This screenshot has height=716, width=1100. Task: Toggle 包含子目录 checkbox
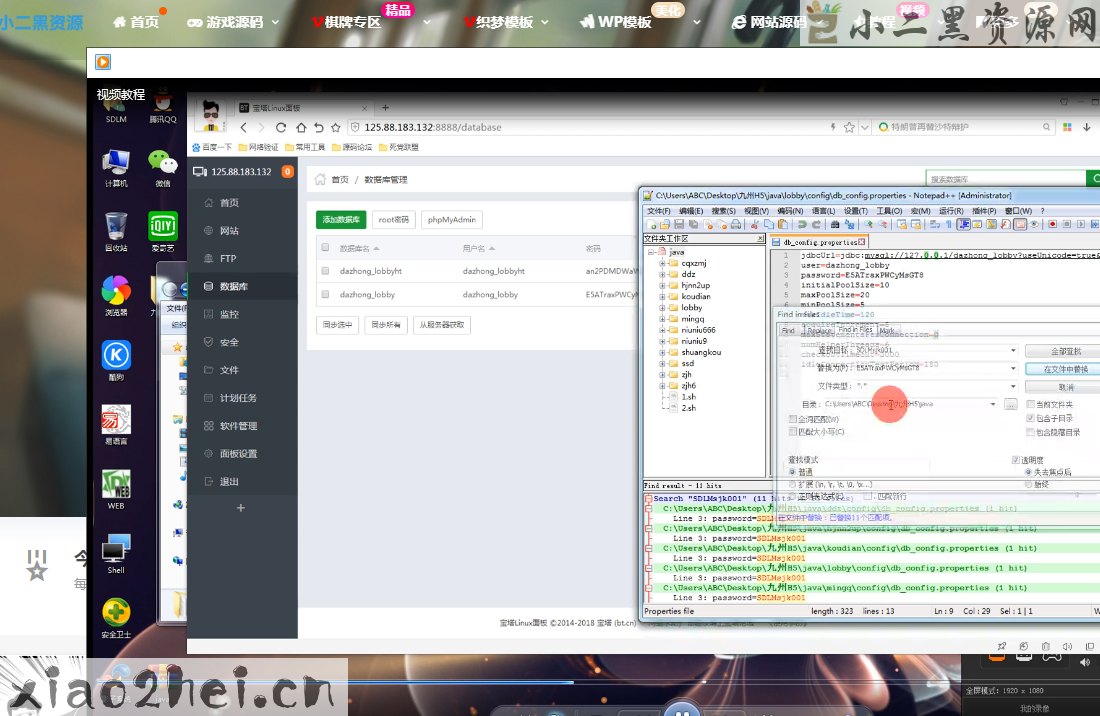click(x=1031, y=418)
